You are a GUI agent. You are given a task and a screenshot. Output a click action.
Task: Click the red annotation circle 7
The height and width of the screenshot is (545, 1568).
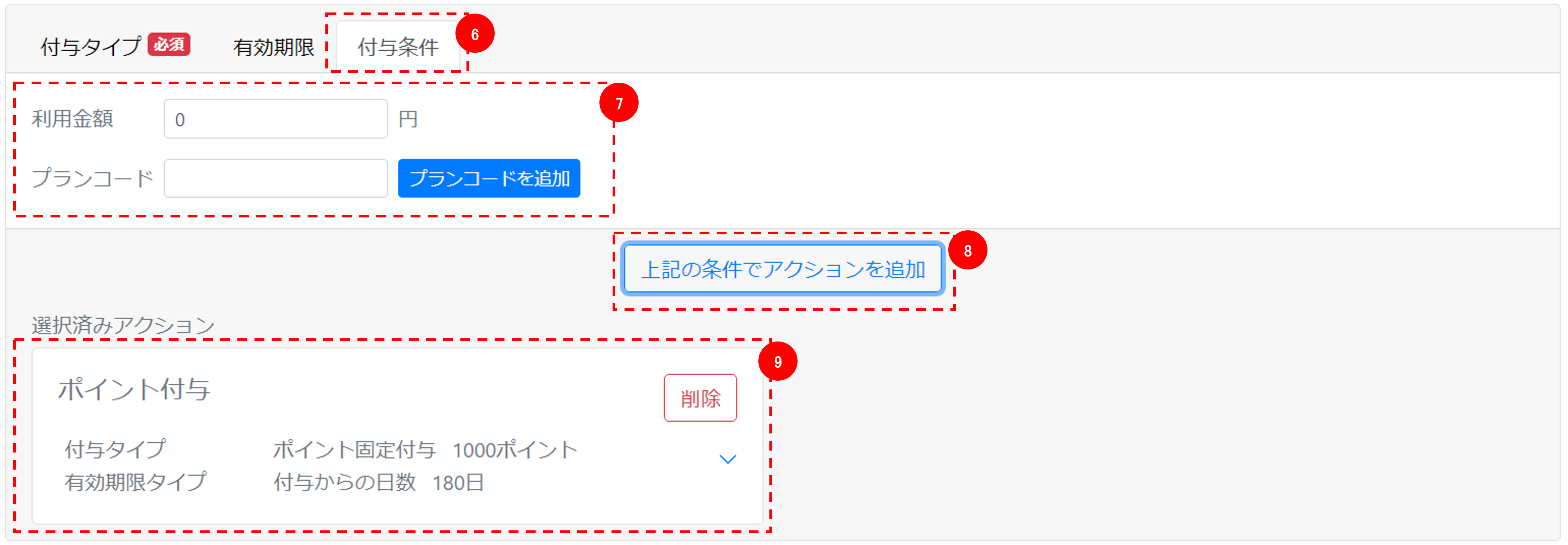click(619, 103)
